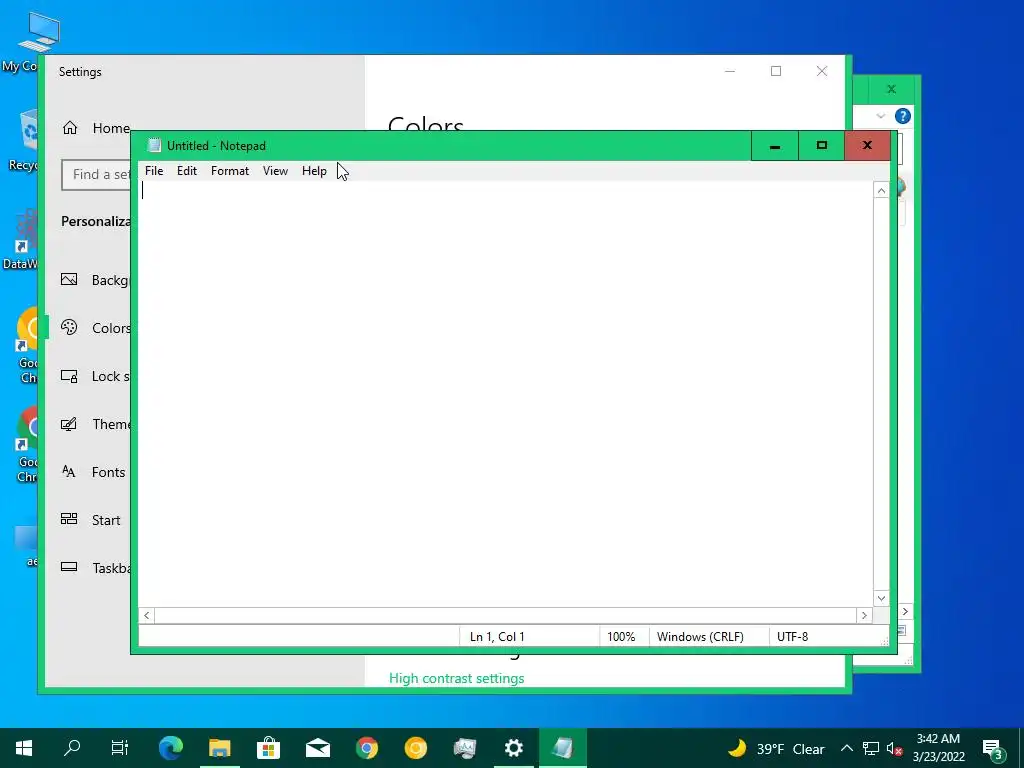Open Notepad's Help menu
The width and height of the screenshot is (1024, 768).
[x=314, y=171]
